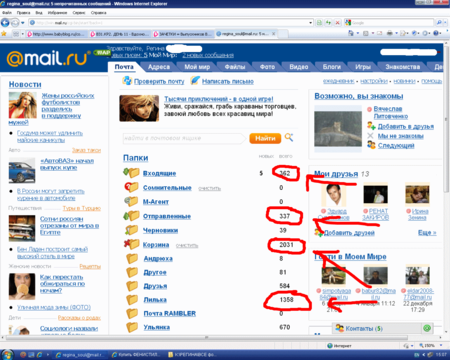The image size is (450, 360).
Task: Click the browser Back arrow button
Action: [5, 23]
